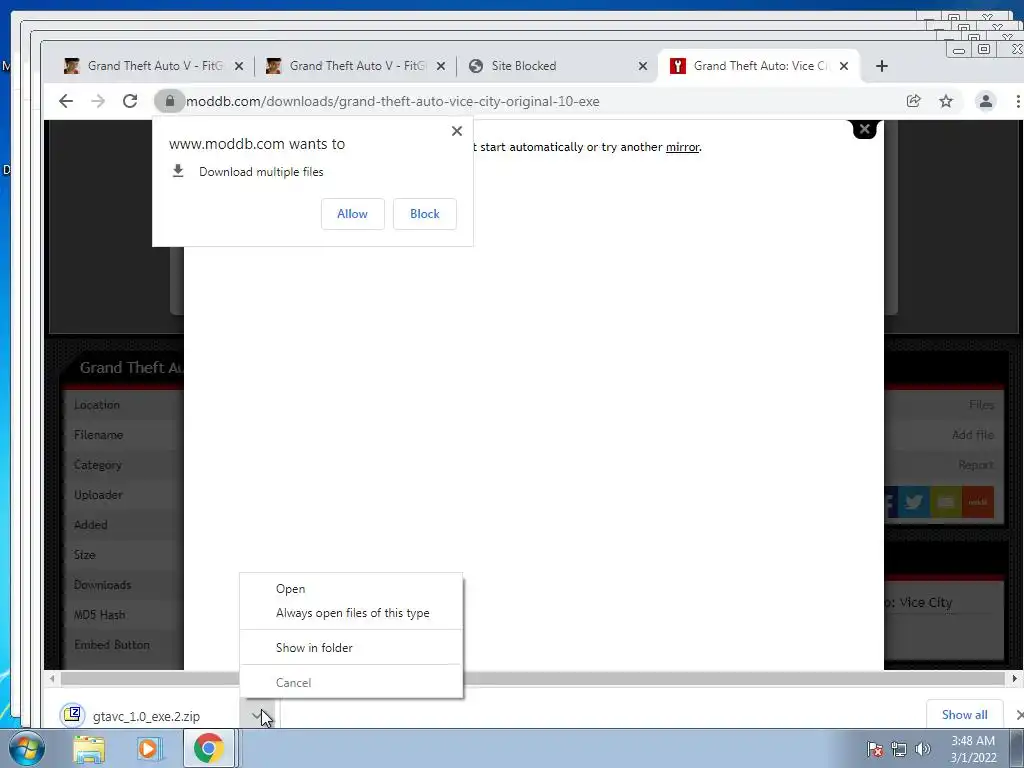This screenshot has width=1024, height=768.
Task: Open the Windows Start menu
Action: click(x=27, y=748)
